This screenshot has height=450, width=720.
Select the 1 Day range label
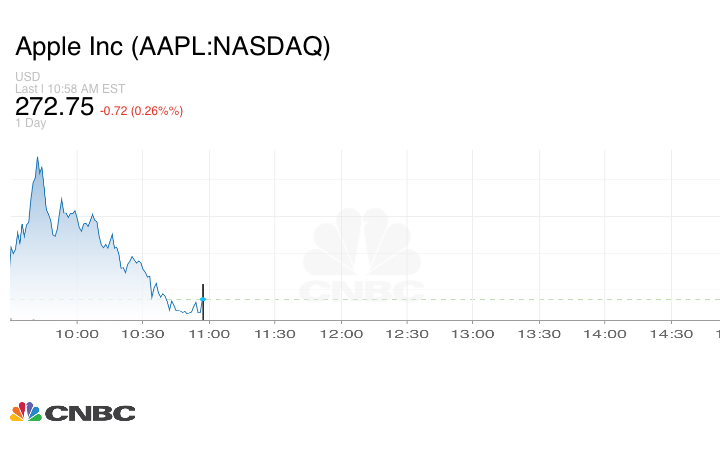31,123
